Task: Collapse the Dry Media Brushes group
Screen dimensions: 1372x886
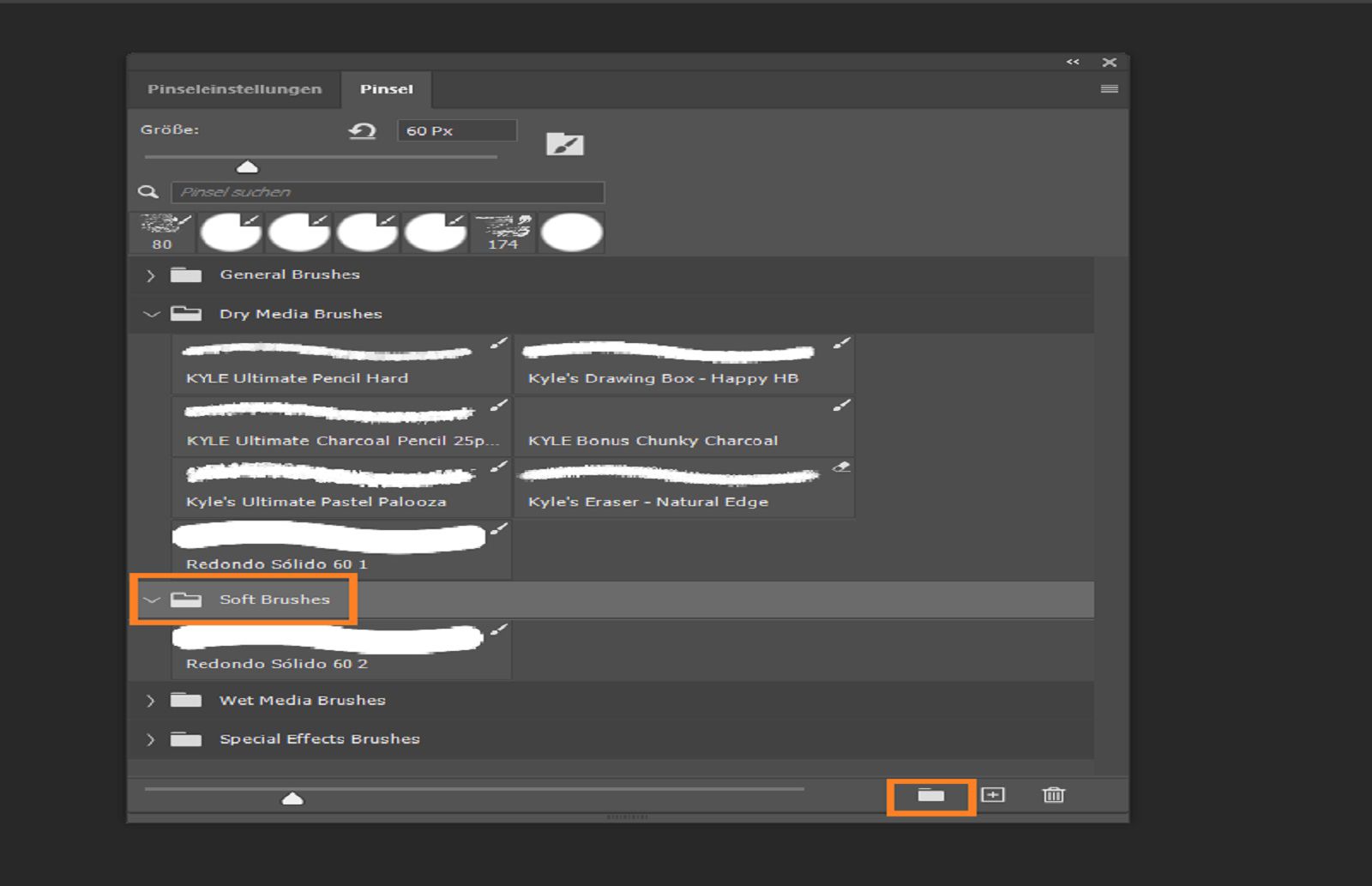Action: [x=151, y=314]
